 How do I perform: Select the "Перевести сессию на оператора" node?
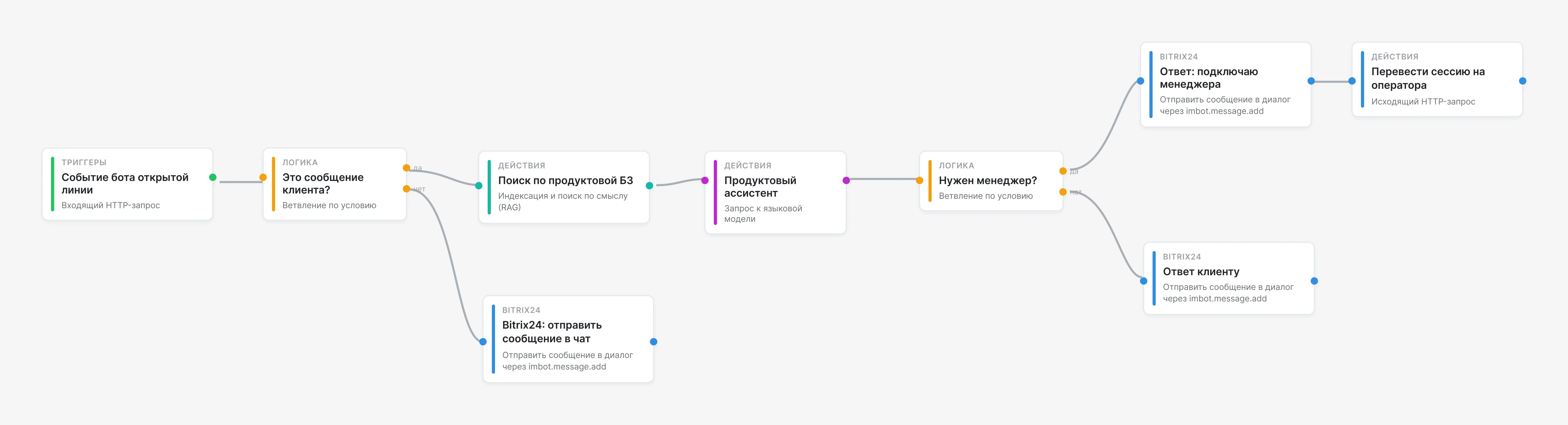pos(1437,79)
